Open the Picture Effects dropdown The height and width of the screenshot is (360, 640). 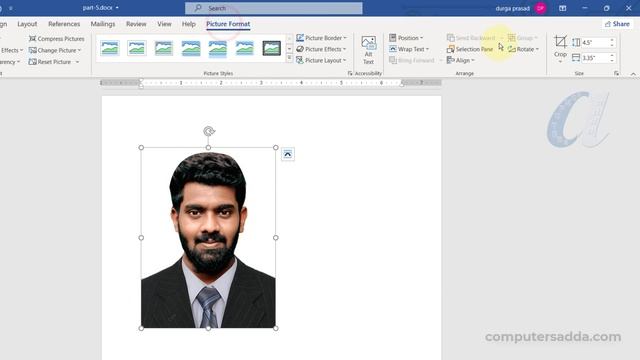click(x=321, y=49)
